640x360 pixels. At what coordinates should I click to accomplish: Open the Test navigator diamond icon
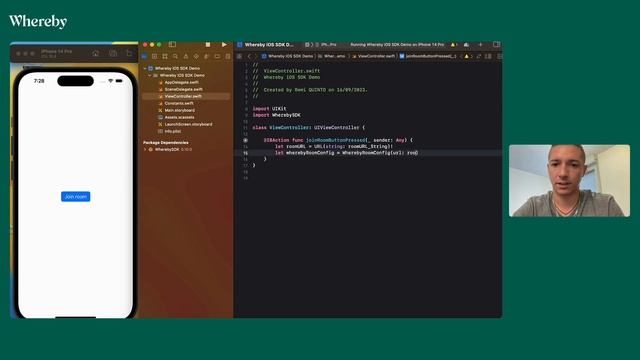tap(196, 56)
